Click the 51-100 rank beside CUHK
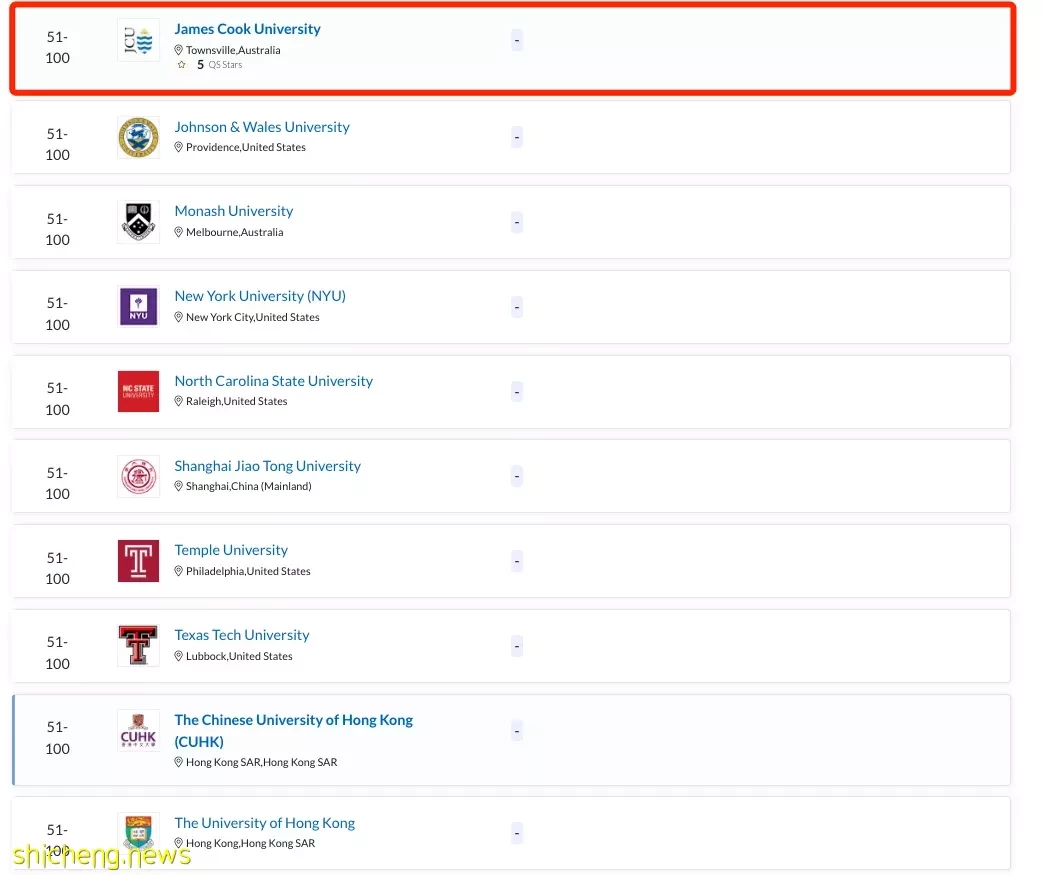1045x875 pixels. tap(57, 738)
